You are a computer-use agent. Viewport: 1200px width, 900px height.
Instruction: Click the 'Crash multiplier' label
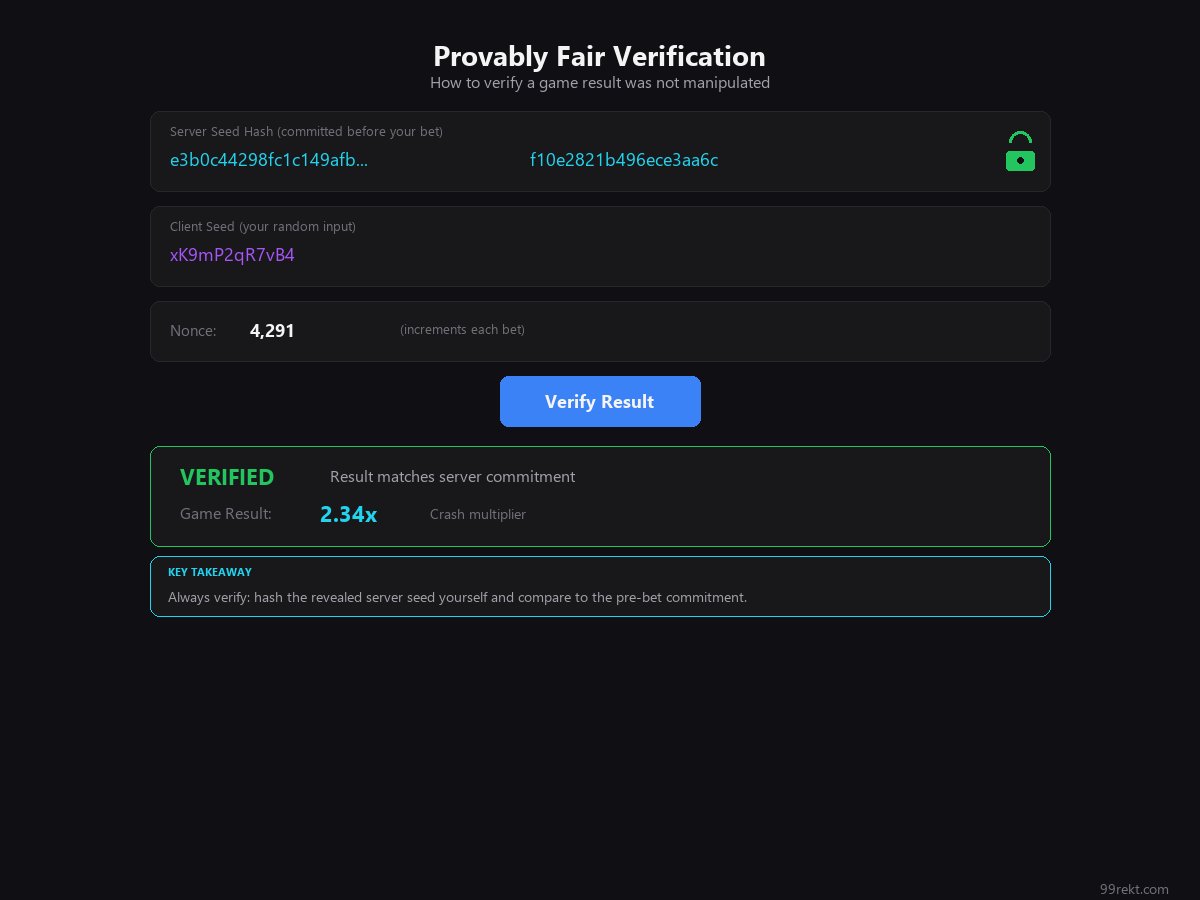(477, 515)
